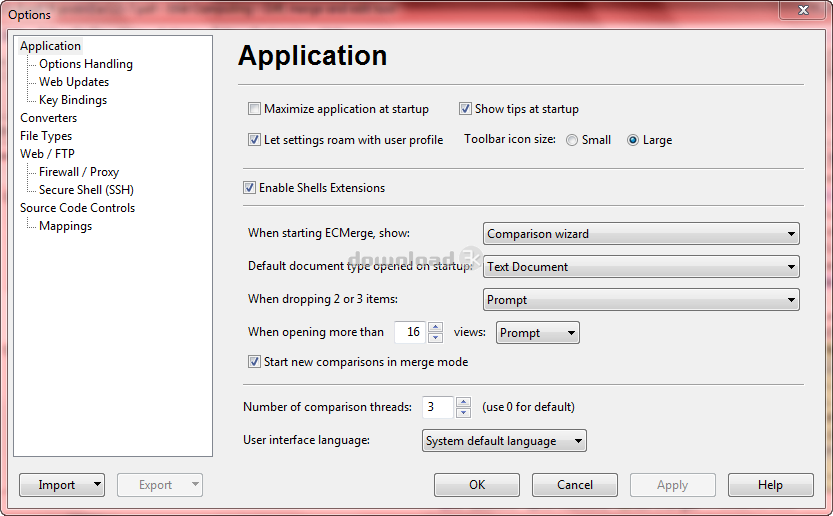833x516 pixels.
Task: Open Default document type dropdown
Action: tap(640, 267)
